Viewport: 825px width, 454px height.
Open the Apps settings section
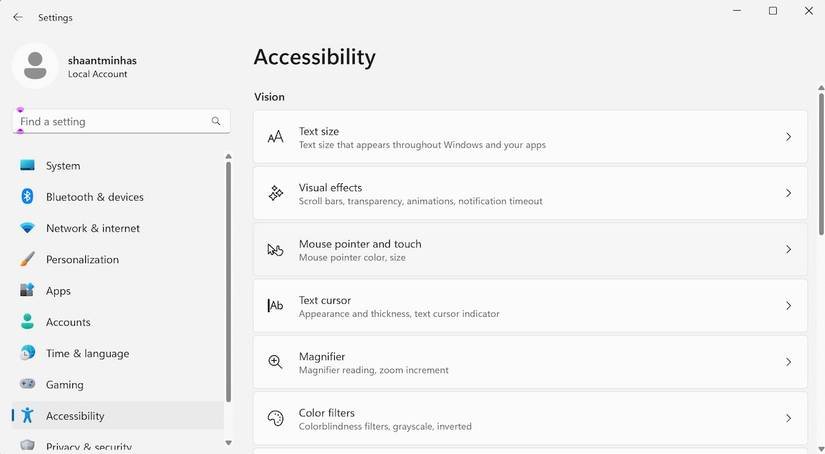coord(58,291)
